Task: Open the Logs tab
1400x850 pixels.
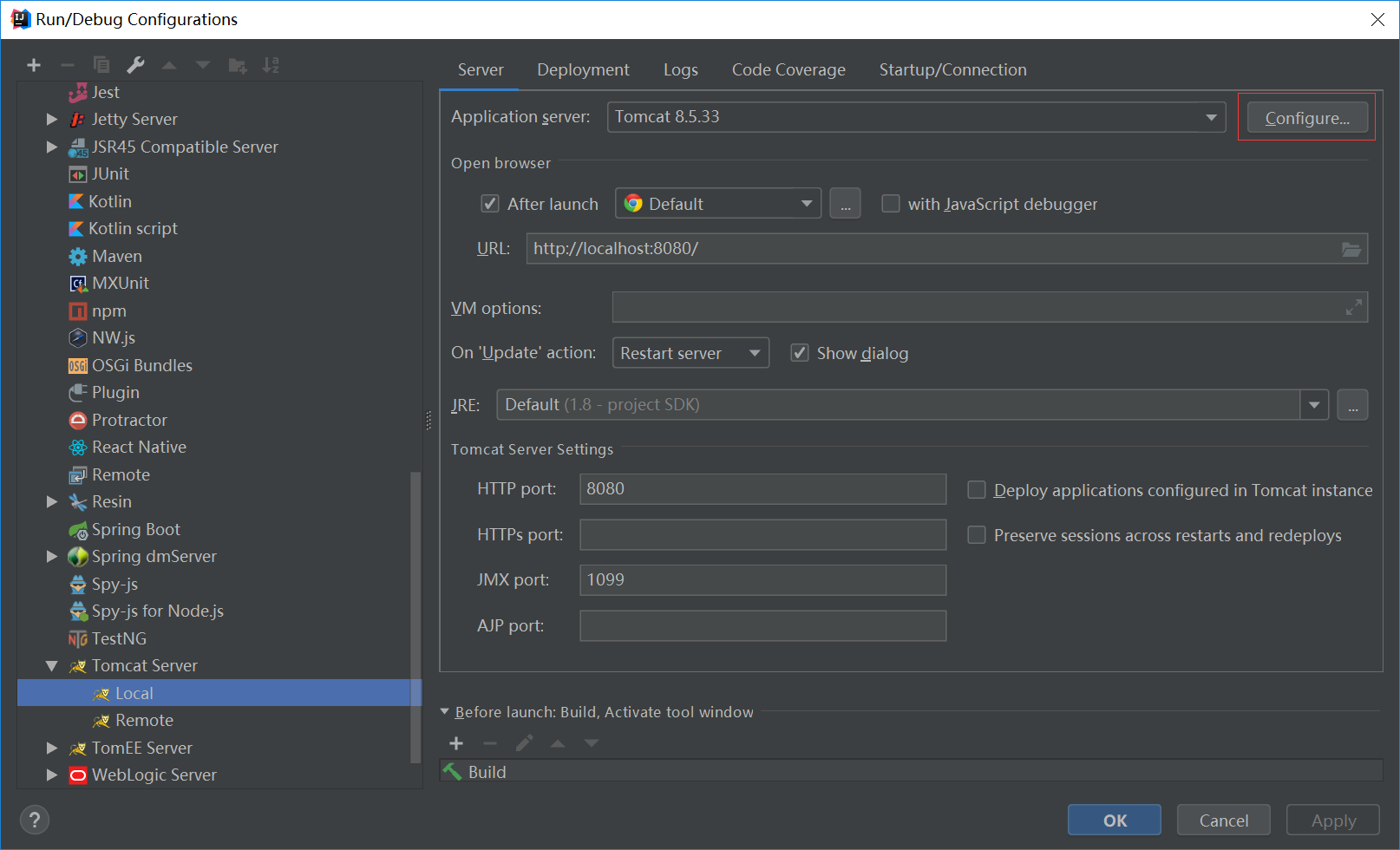Action: pyautogui.click(x=681, y=69)
